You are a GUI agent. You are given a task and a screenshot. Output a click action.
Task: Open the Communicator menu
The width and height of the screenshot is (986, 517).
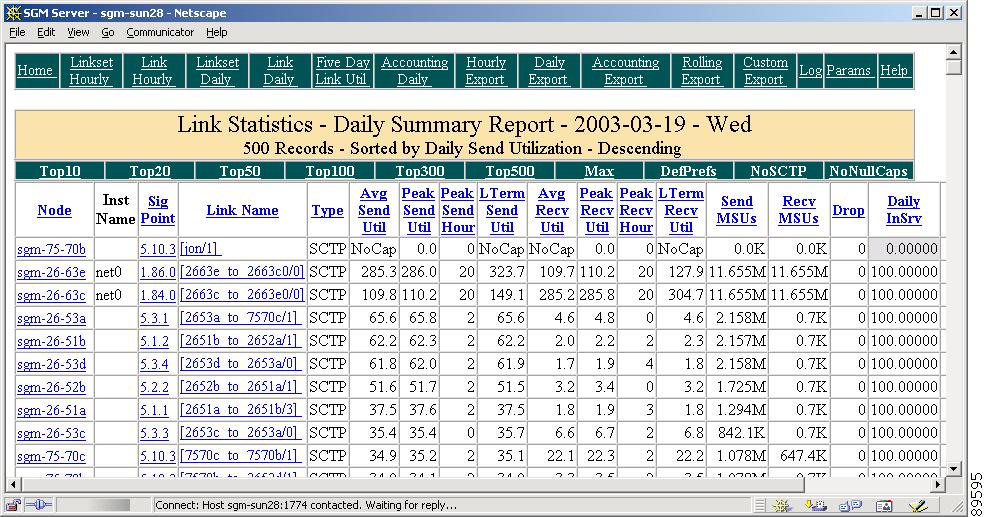click(160, 32)
